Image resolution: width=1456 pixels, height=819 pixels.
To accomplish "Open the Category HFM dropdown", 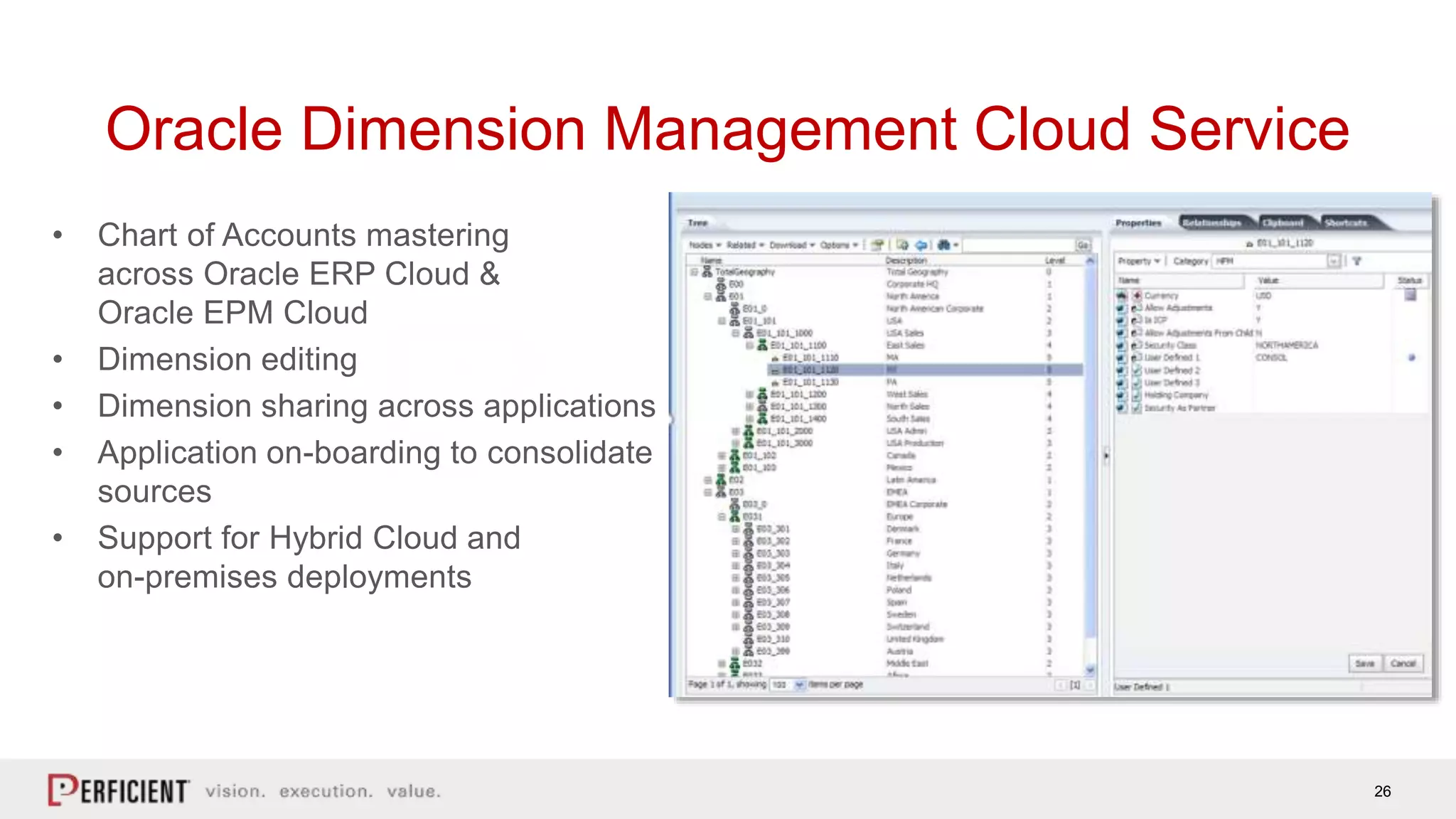I will tap(1334, 261).
